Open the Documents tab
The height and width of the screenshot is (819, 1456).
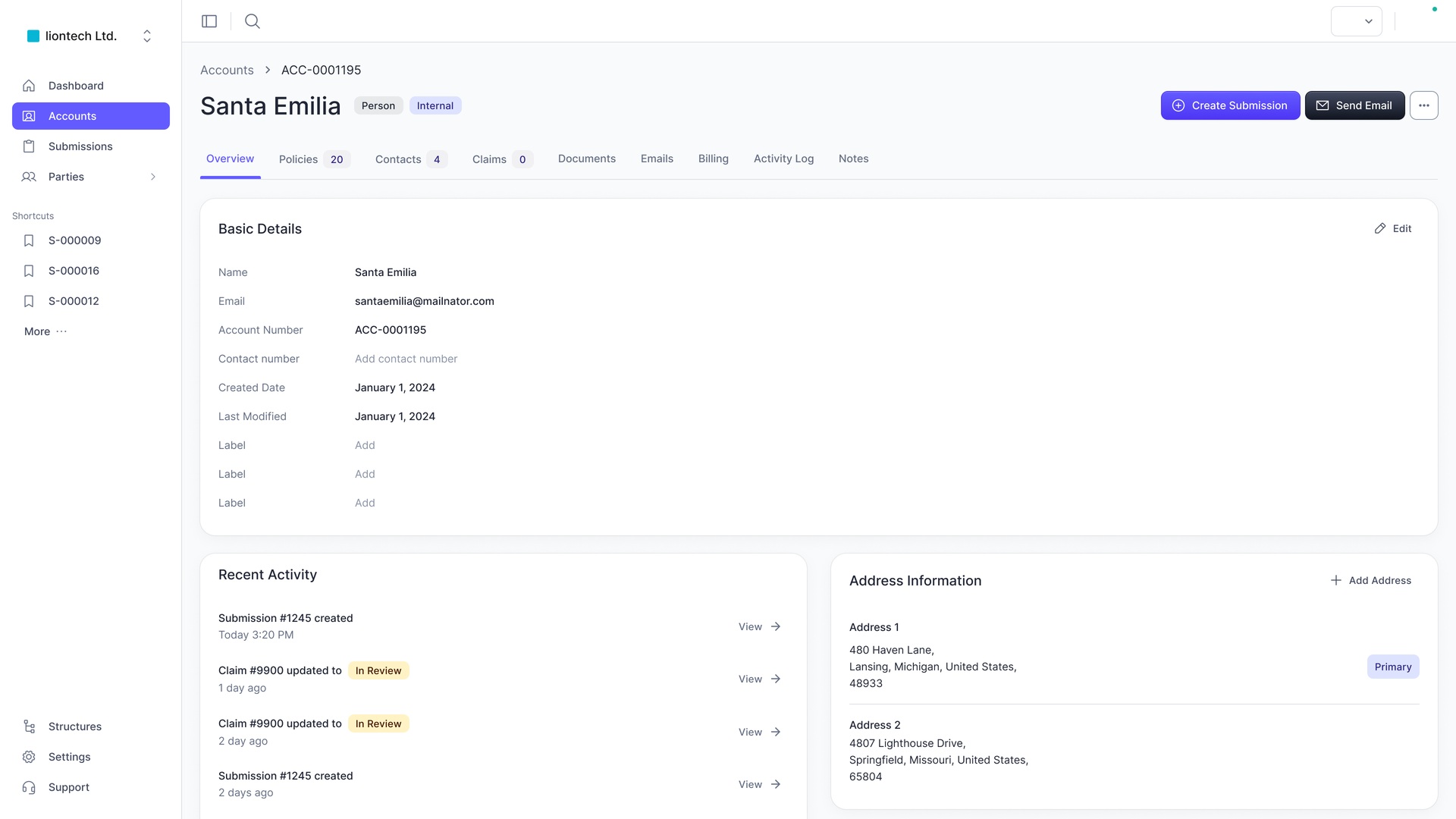587,158
